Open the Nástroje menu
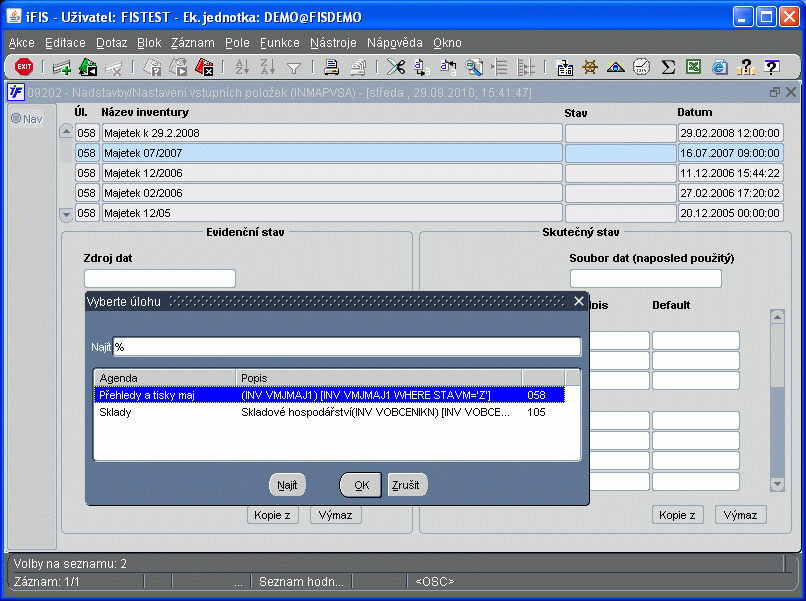This screenshot has width=806, height=601. point(333,43)
